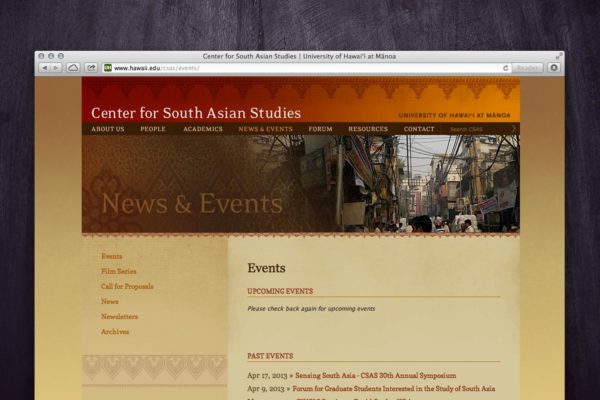The width and height of the screenshot is (600, 400).
Task: Open the About Us menu
Action: pyautogui.click(x=108, y=129)
